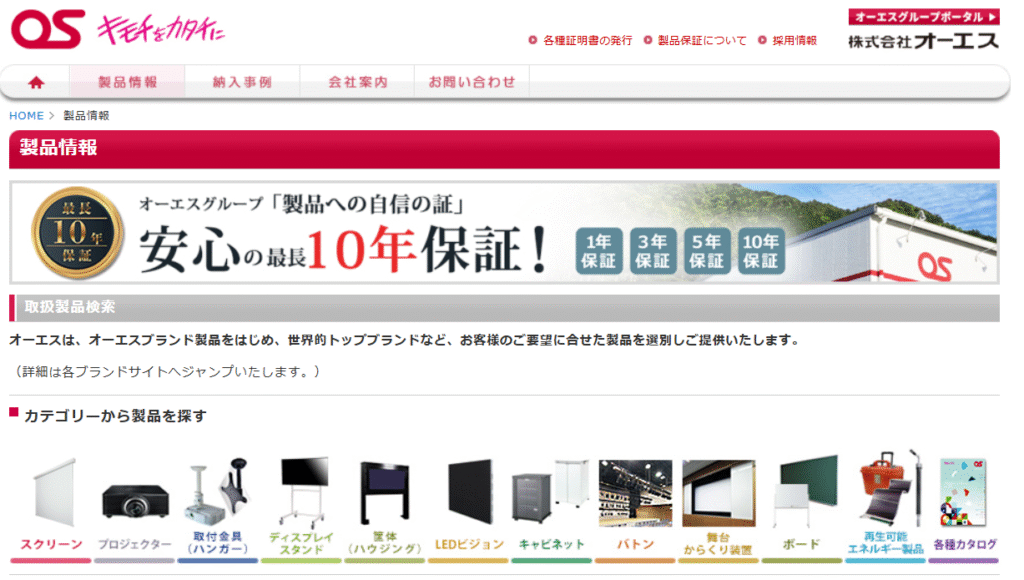The width and height of the screenshot is (1024, 580).
Task: Open the プロジェクター category image
Action: point(135,501)
